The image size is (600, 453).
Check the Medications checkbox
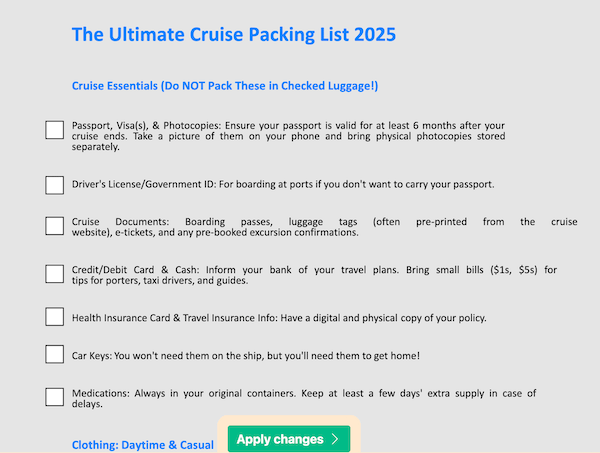pyautogui.click(x=54, y=397)
